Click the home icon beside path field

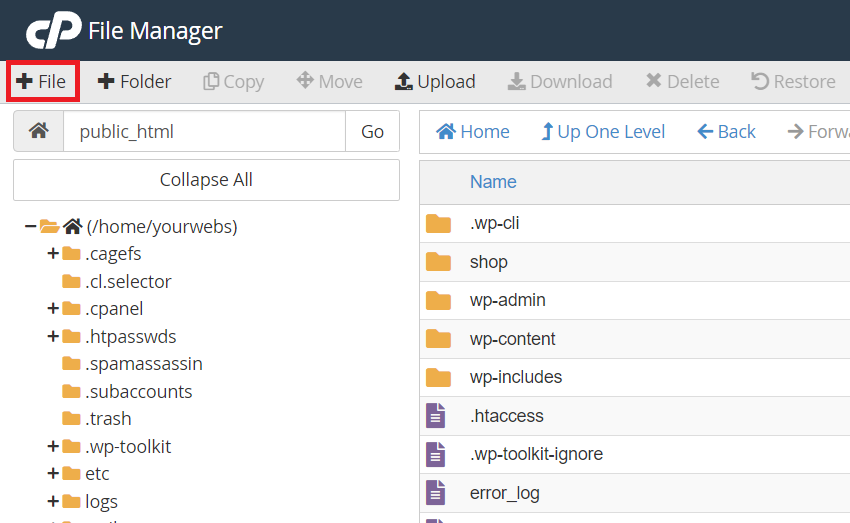pyautogui.click(x=38, y=132)
